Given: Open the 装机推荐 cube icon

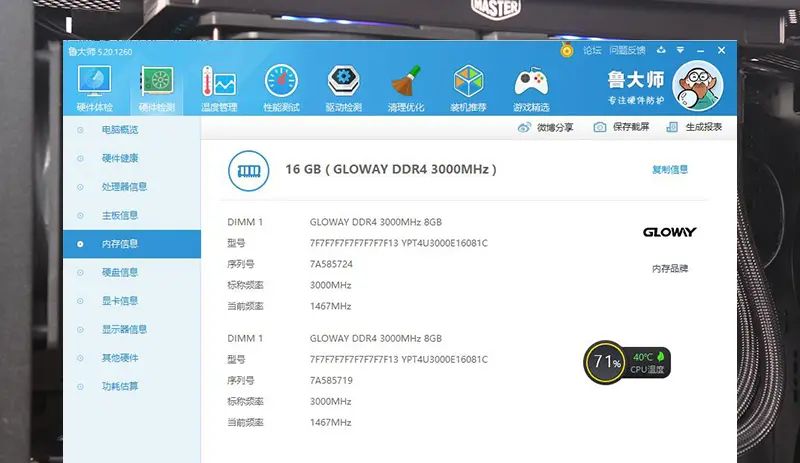Looking at the screenshot, I should pos(468,89).
